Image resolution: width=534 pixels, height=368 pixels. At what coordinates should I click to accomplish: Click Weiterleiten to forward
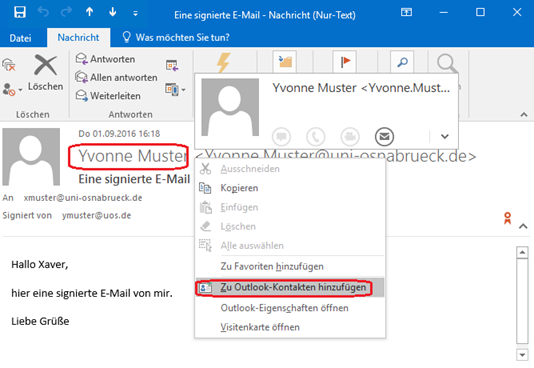[x=108, y=96]
